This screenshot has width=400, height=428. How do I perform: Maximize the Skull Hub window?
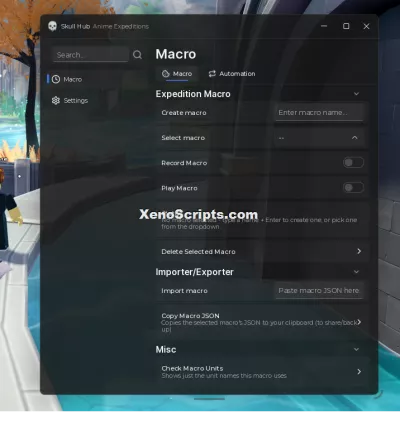pos(346,26)
